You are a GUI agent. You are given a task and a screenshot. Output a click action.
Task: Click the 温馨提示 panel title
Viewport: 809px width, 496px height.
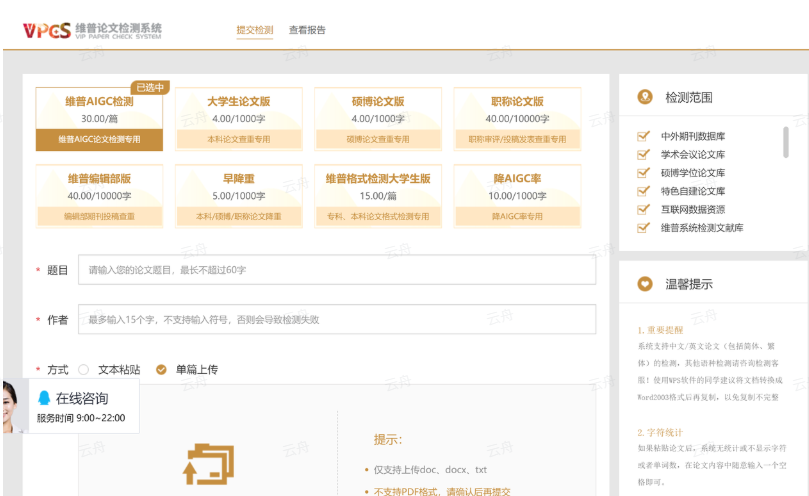[689, 284]
